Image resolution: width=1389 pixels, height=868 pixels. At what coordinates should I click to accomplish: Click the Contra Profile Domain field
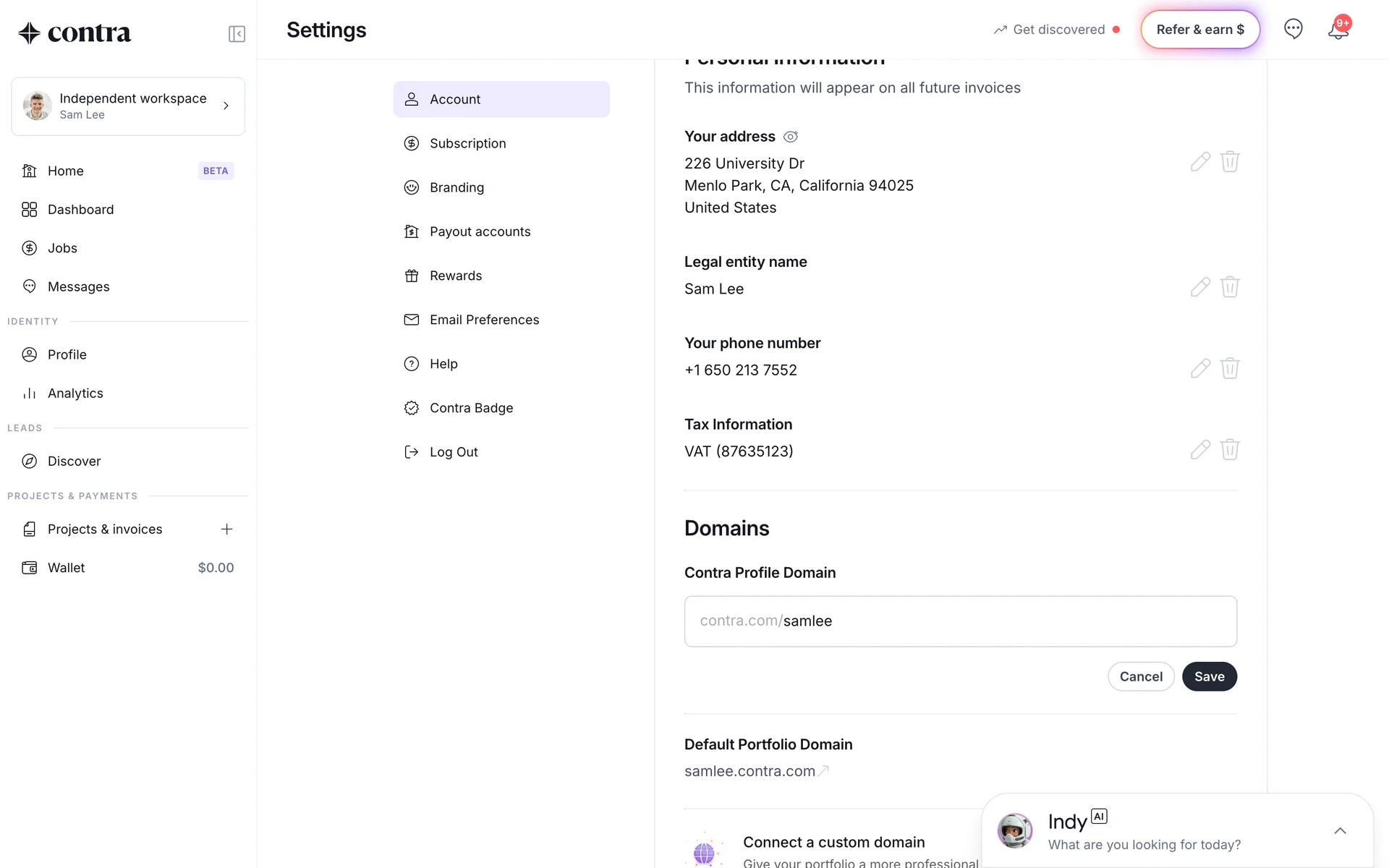pos(960,621)
